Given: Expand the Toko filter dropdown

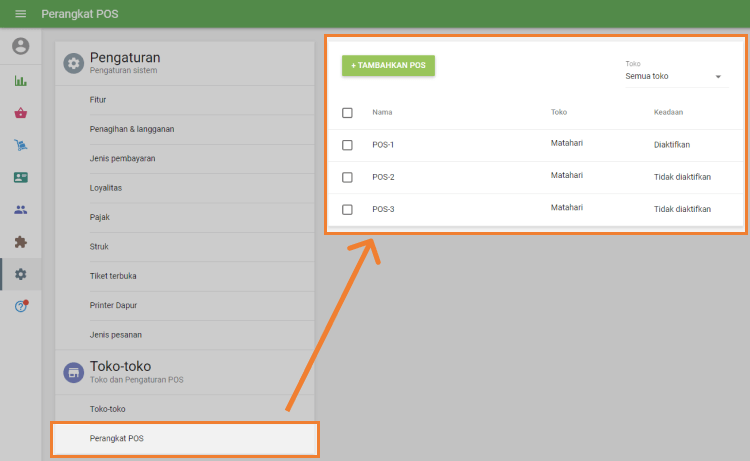Looking at the screenshot, I should coord(676,76).
